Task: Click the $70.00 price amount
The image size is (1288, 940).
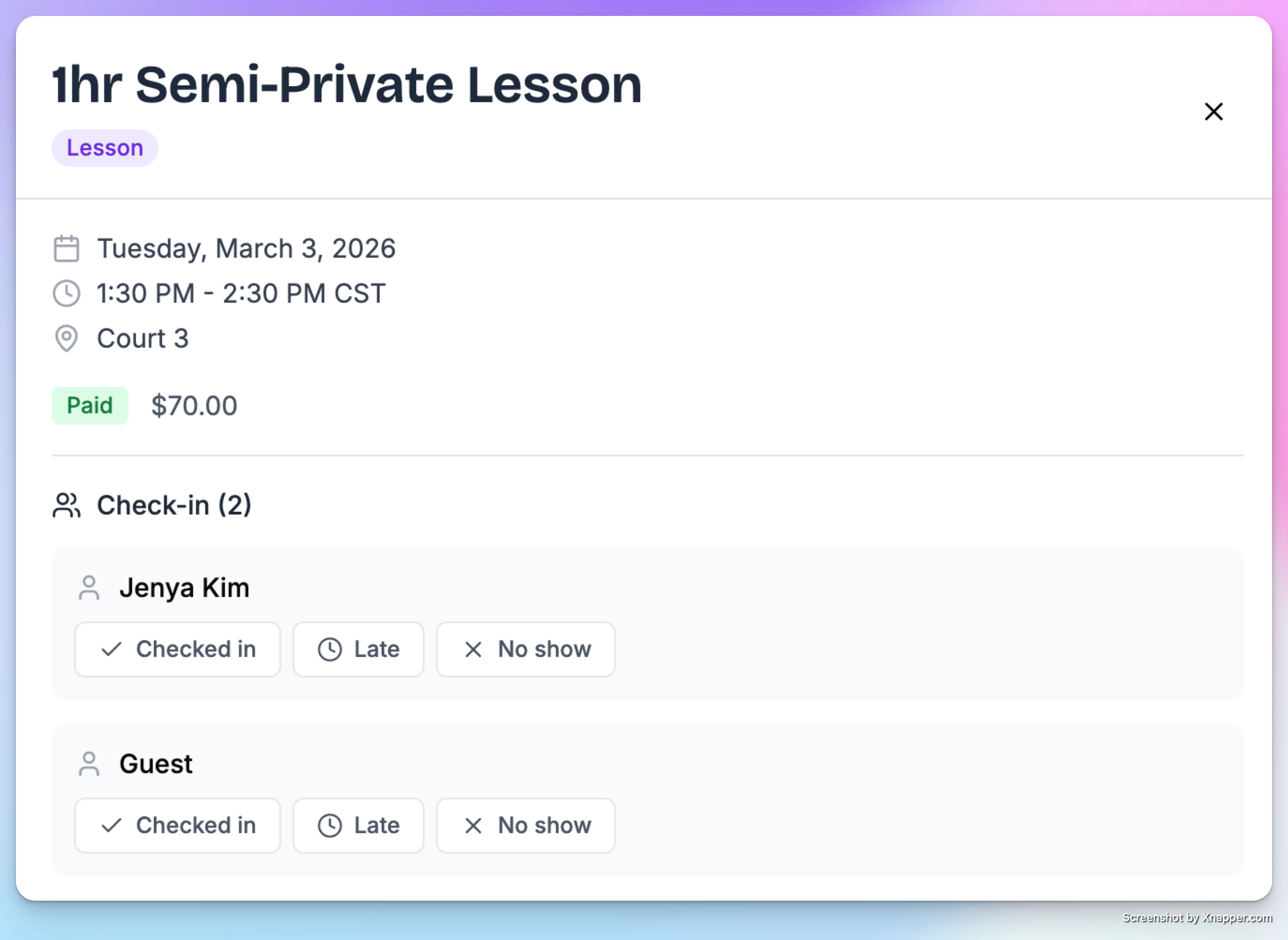Action: (x=194, y=406)
